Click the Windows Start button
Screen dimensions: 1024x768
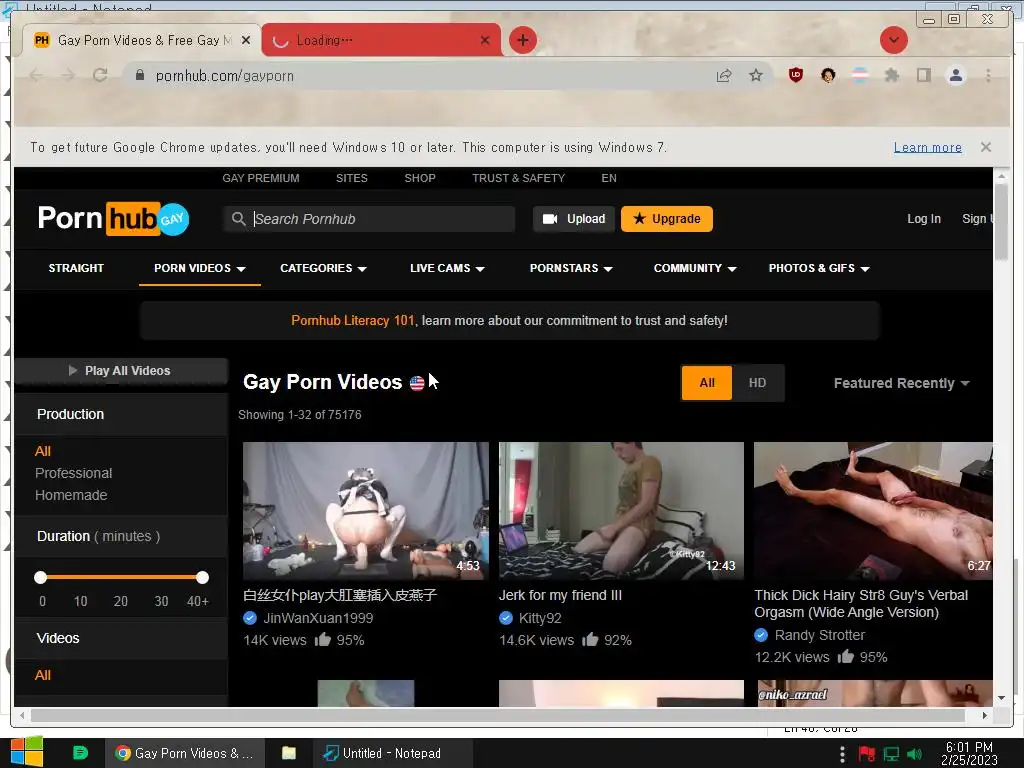coord(26,752)
